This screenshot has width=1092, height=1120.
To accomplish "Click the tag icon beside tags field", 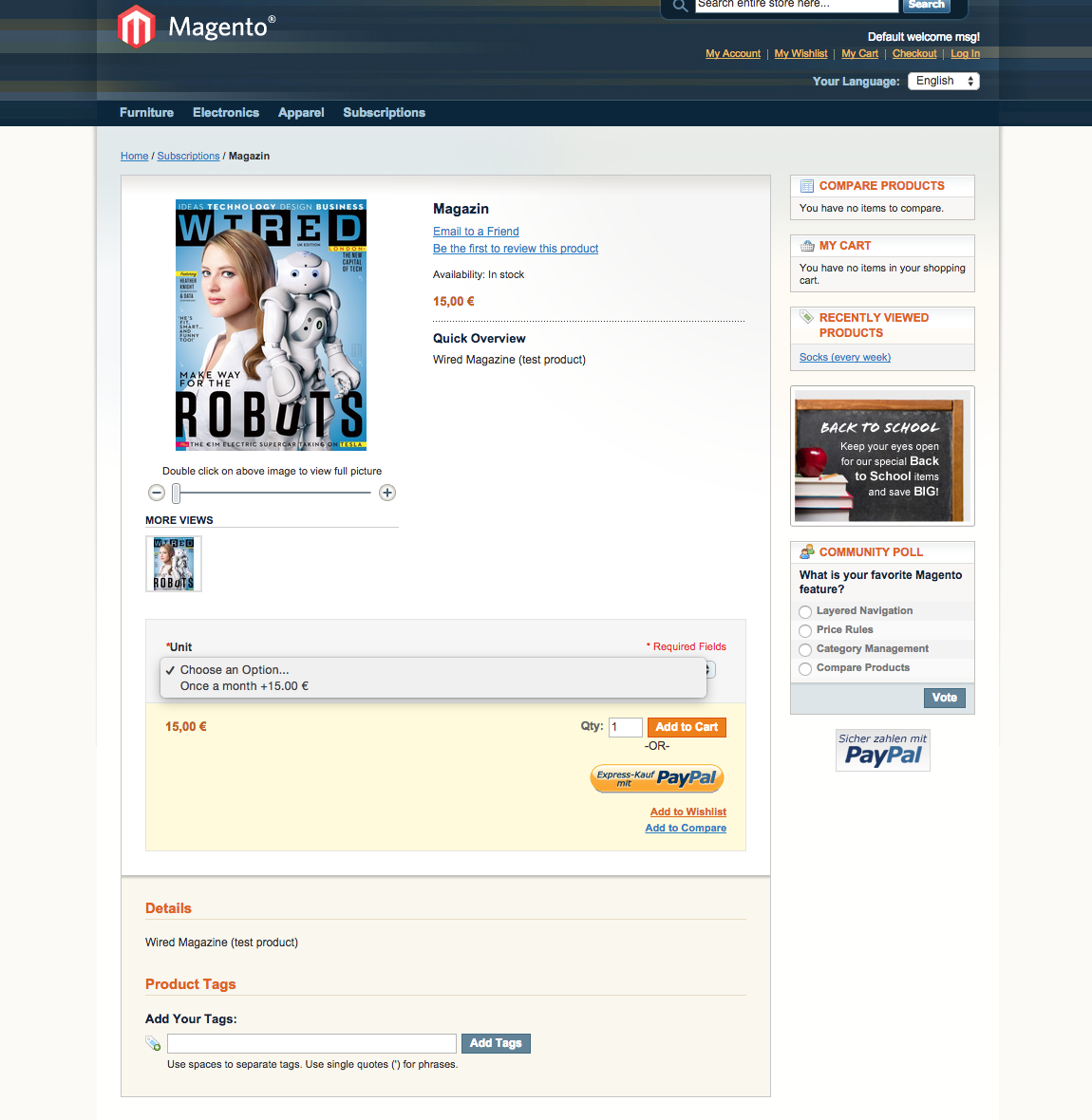I will [x=153, y=1043].
